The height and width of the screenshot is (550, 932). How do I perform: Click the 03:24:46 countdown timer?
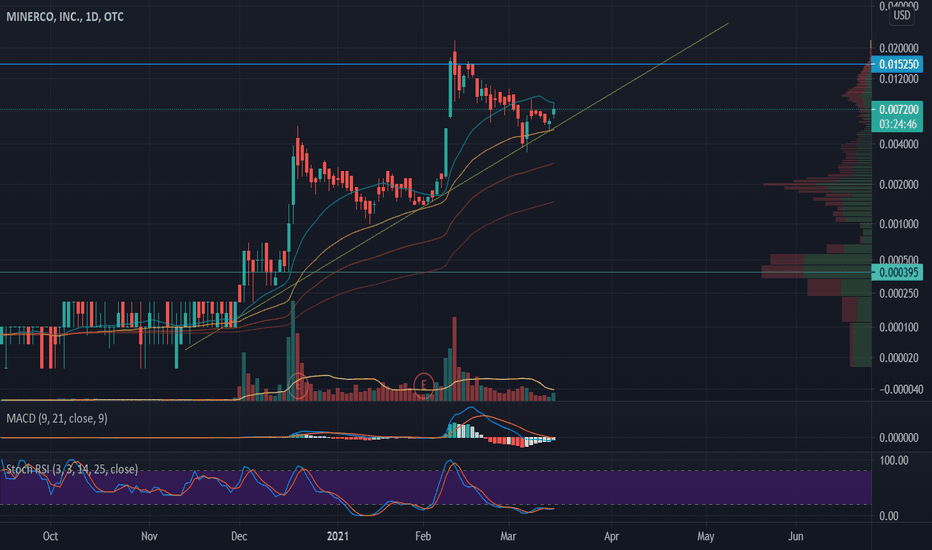click(898, 124)
